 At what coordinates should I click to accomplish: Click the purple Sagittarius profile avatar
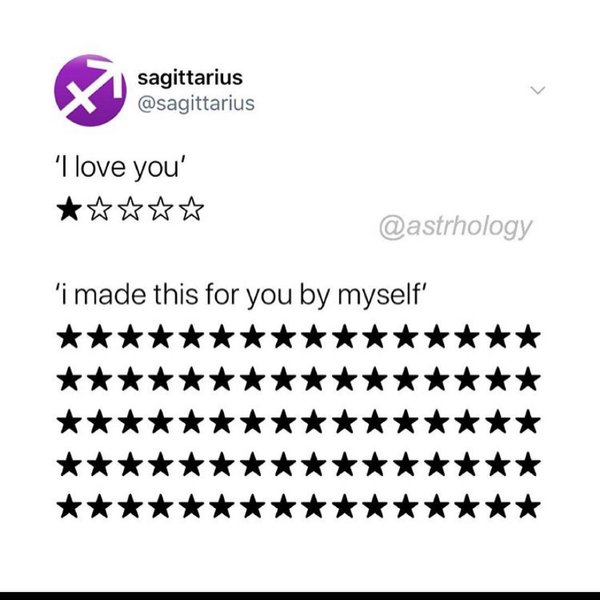click(x=90, y=90)
